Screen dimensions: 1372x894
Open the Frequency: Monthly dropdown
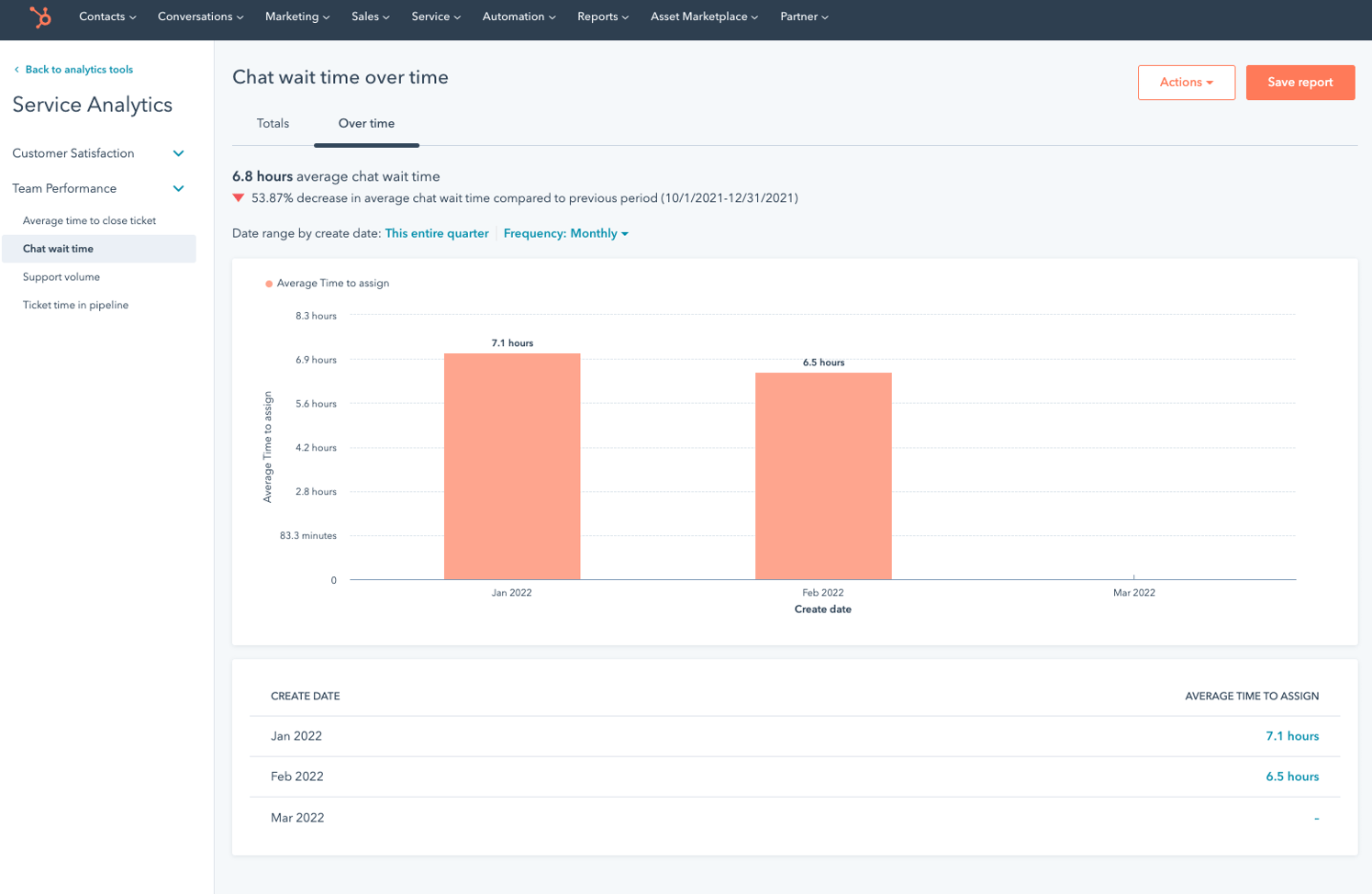(565, 233)
